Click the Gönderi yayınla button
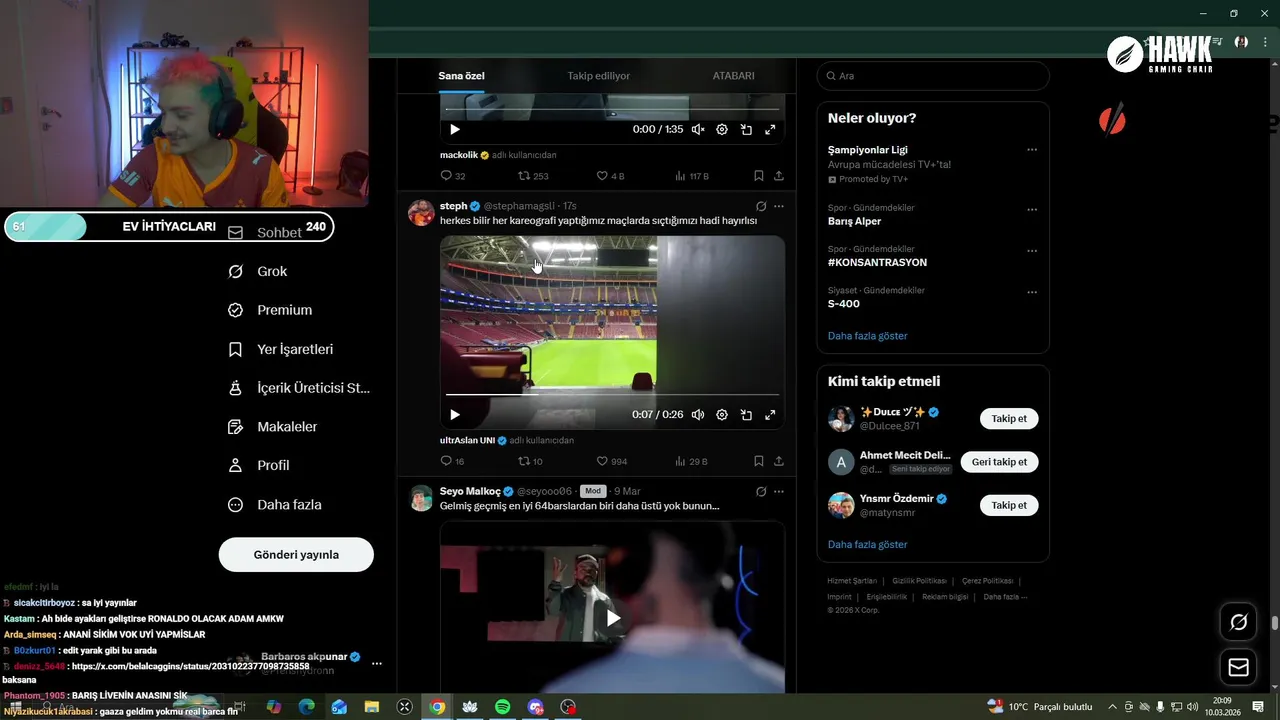 pyautogui.click(x=296, y=555)
